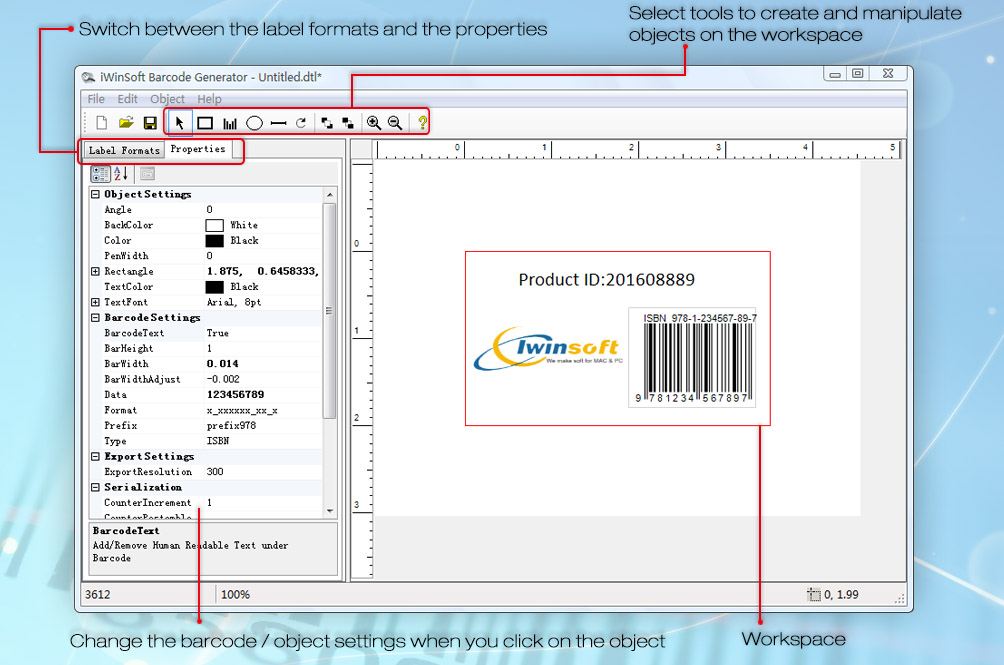Image resolution: width=1004 pixels, height=665 pixels.
Task: Open the Object menu
Action: click(167, 99)
